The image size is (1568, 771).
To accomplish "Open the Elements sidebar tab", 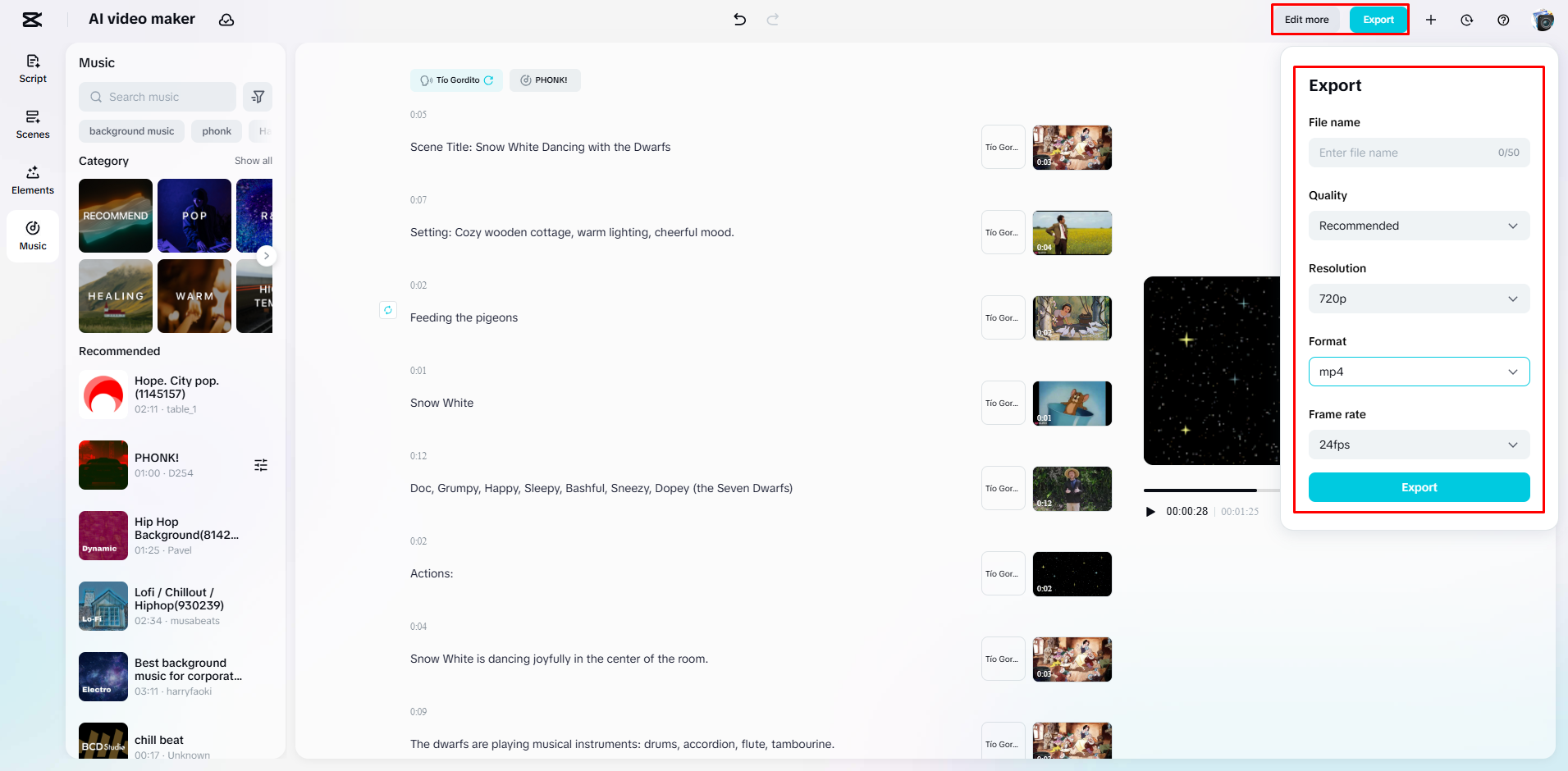I will [x=33, y=180].
